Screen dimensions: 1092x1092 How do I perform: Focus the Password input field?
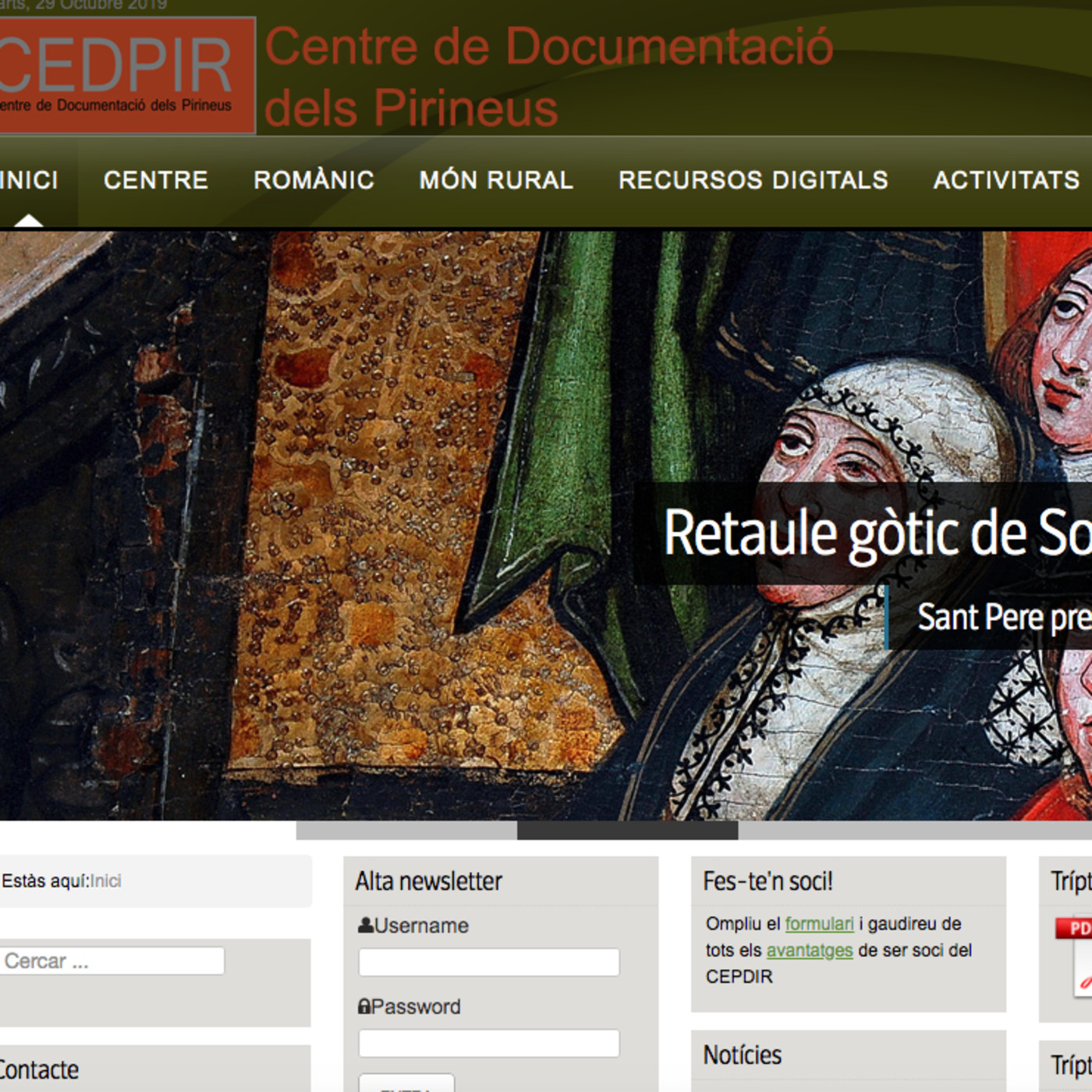[489, 1044]
